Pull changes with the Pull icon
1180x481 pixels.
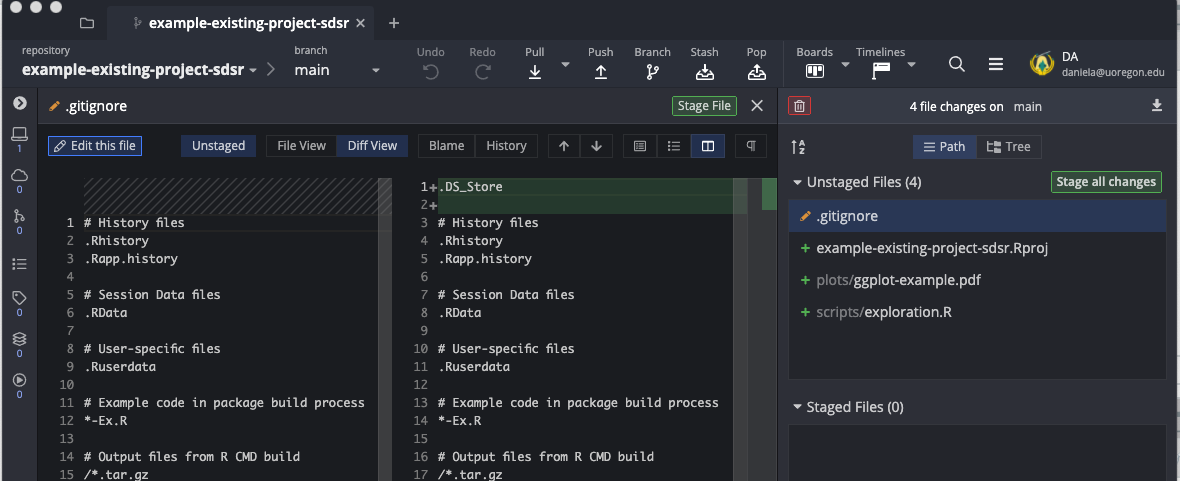(x=534, y=72)
